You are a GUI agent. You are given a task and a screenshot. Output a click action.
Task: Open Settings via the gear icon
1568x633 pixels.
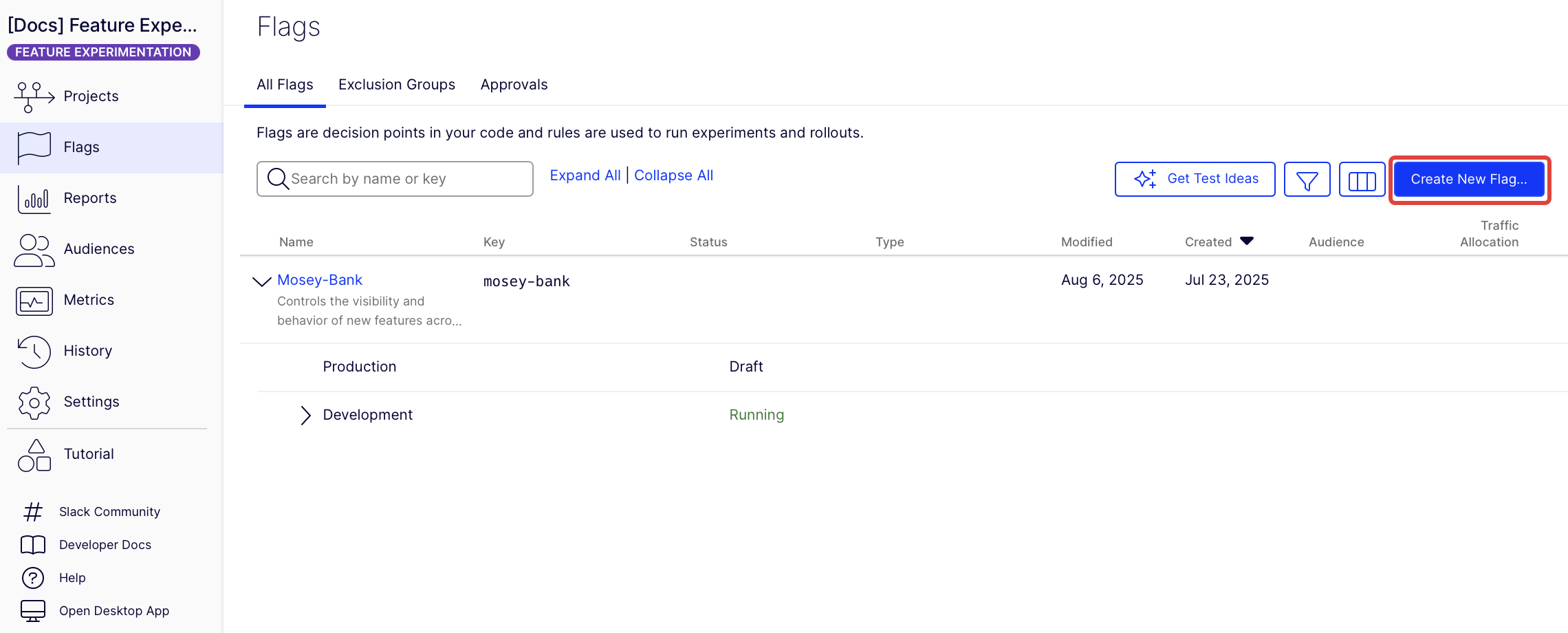pos(33,403)
